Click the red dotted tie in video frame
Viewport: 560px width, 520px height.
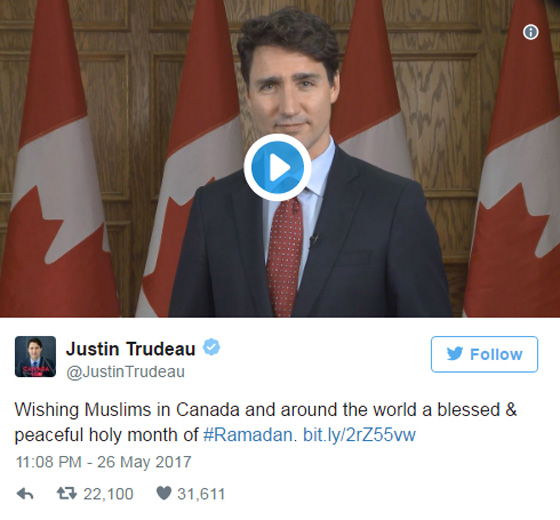[284, 255]
